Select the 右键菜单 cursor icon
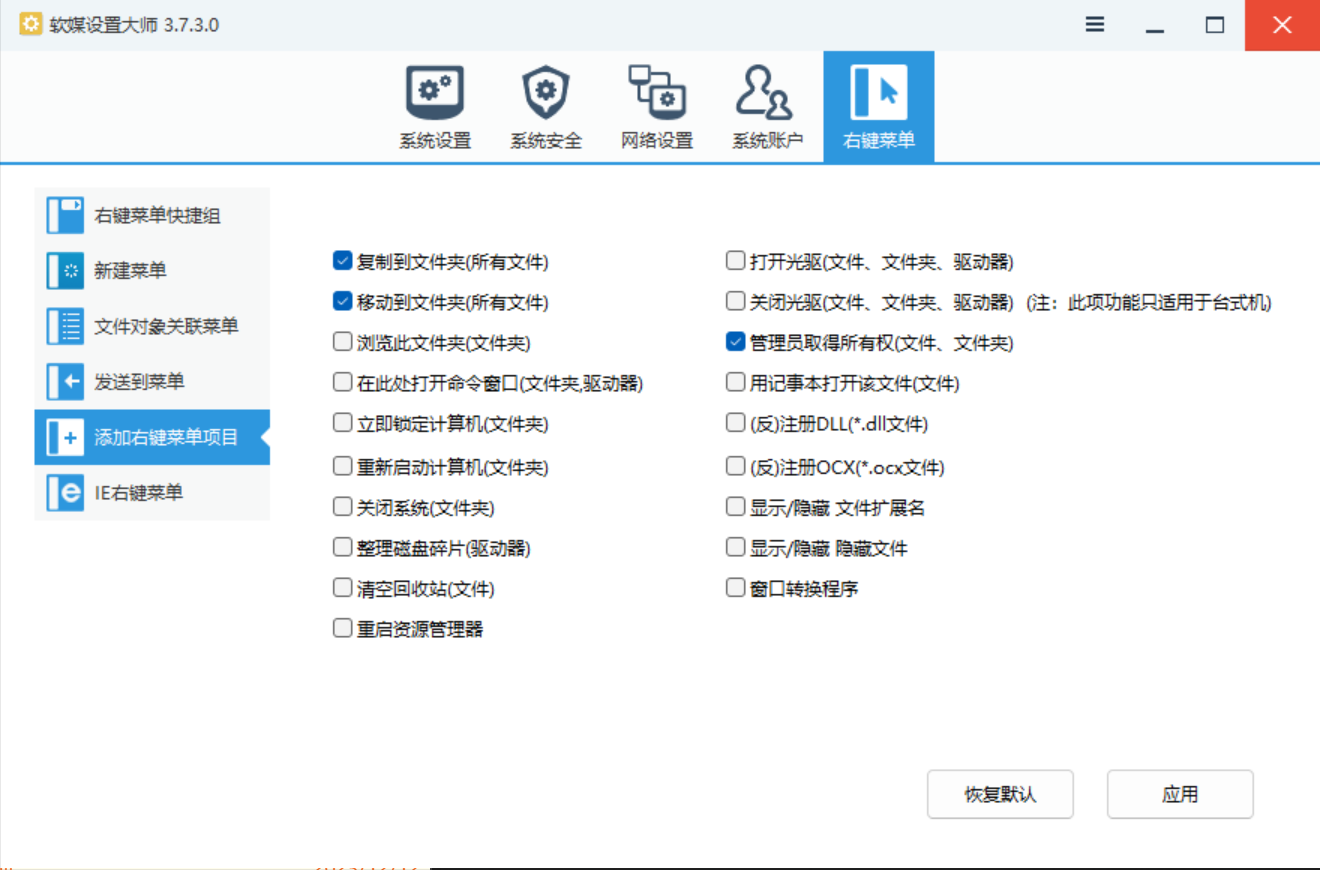1320x870 pixels. point(878,92)
